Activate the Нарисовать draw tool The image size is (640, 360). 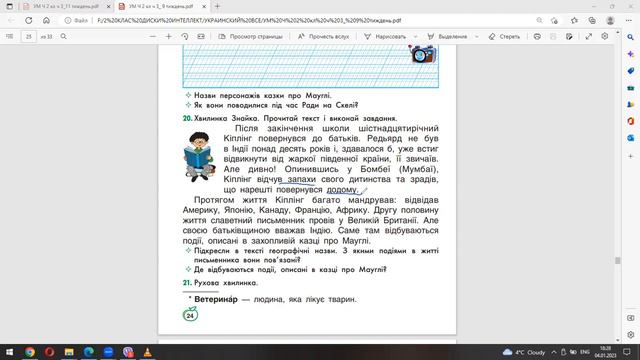385,36
